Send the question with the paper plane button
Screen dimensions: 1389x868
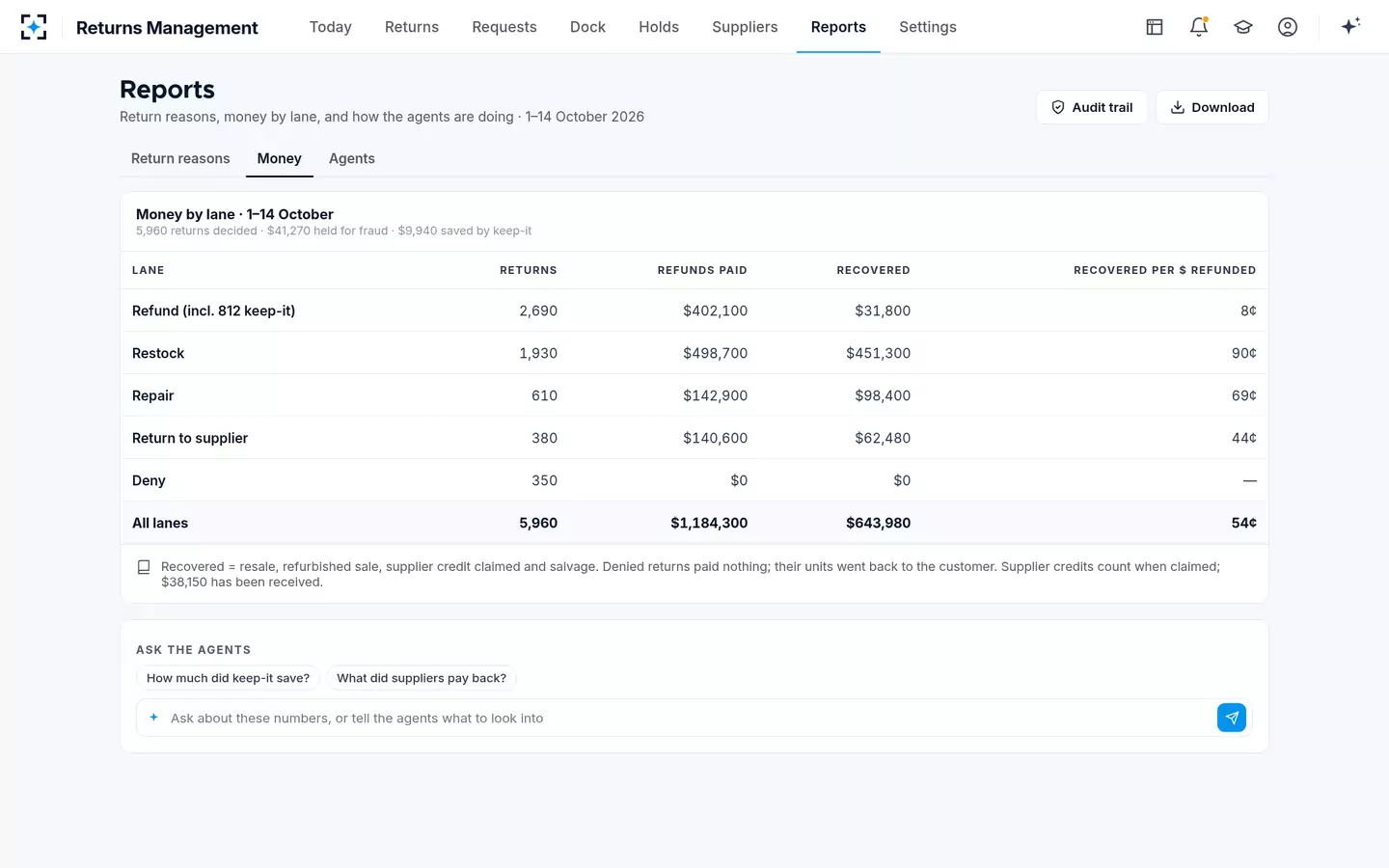pyautogui.click(x=1232, y=718)
